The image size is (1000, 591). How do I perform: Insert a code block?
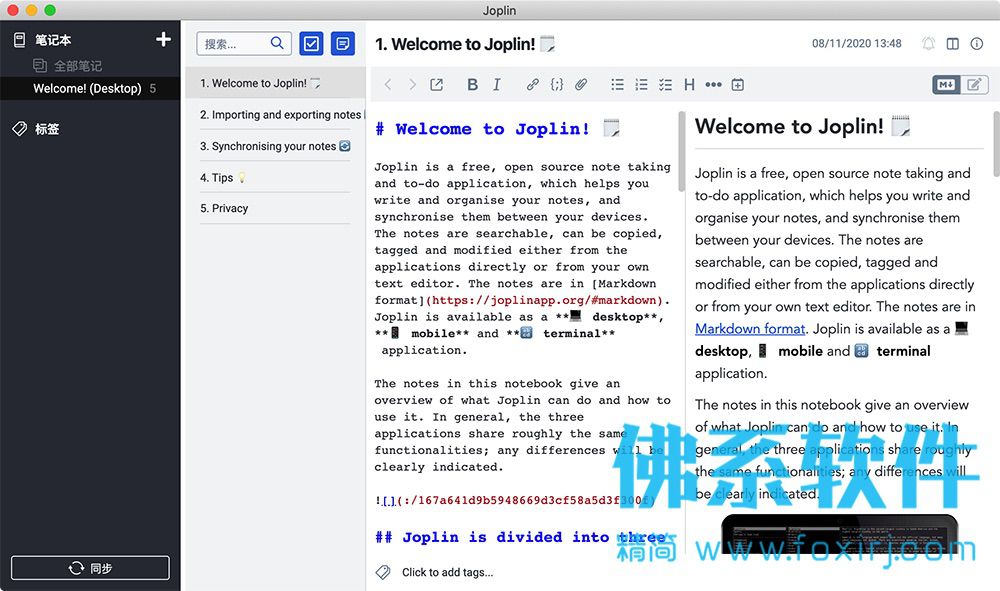[557, 85]
